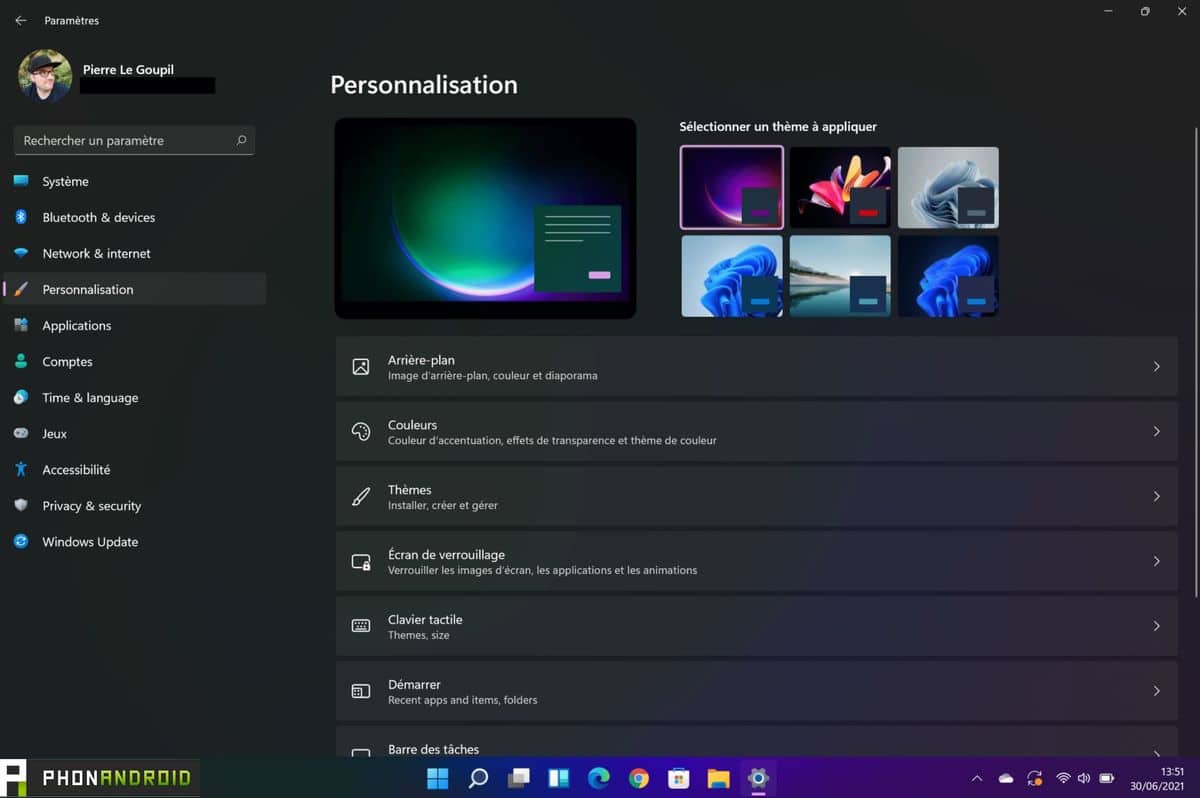Viewport: 1200px width, 798px height.
Task: Open the Windows Start button on taskbar
Action: click(438, 778)
